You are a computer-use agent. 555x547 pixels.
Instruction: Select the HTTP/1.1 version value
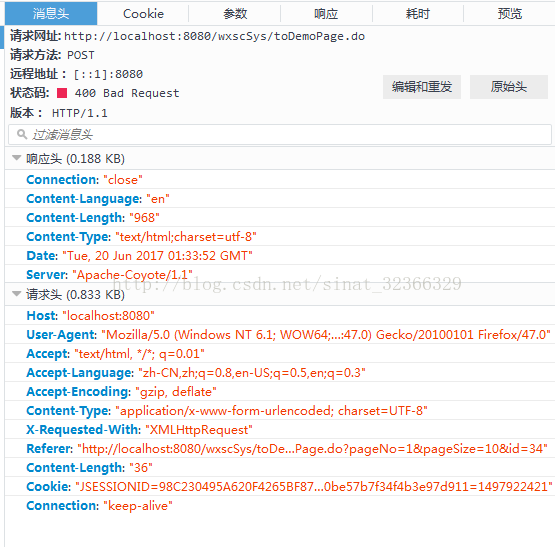[80, 113]
